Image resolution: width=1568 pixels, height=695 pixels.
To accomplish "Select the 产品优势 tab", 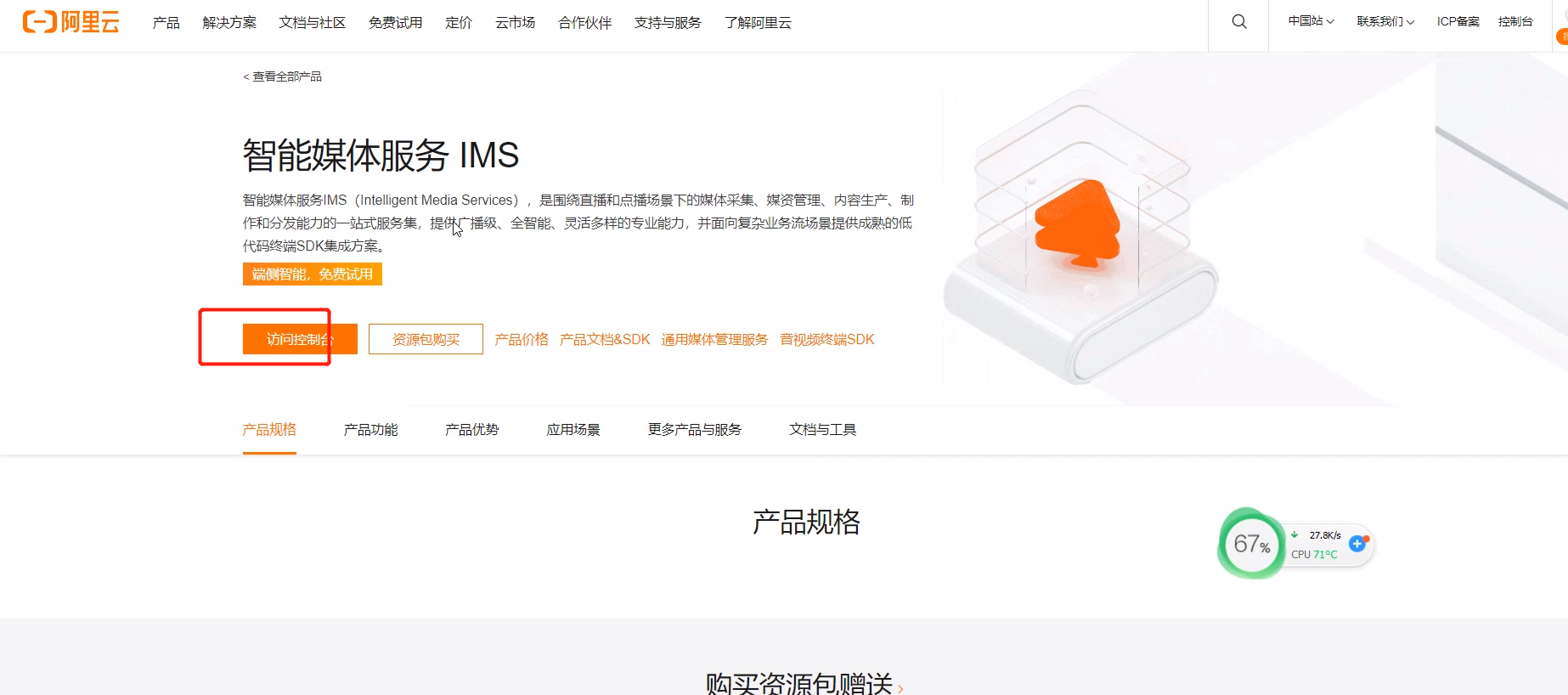I will click(471, 430).
